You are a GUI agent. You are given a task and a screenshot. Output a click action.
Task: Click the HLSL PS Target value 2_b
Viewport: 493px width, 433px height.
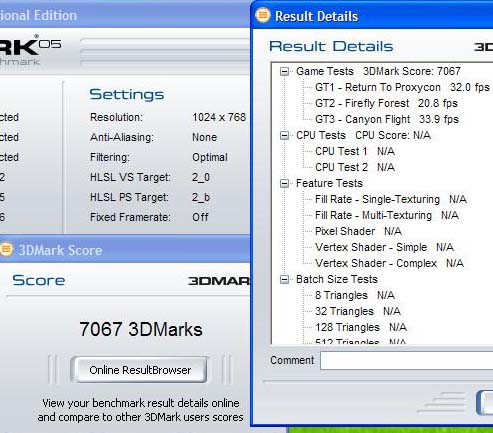click(201, 197)
